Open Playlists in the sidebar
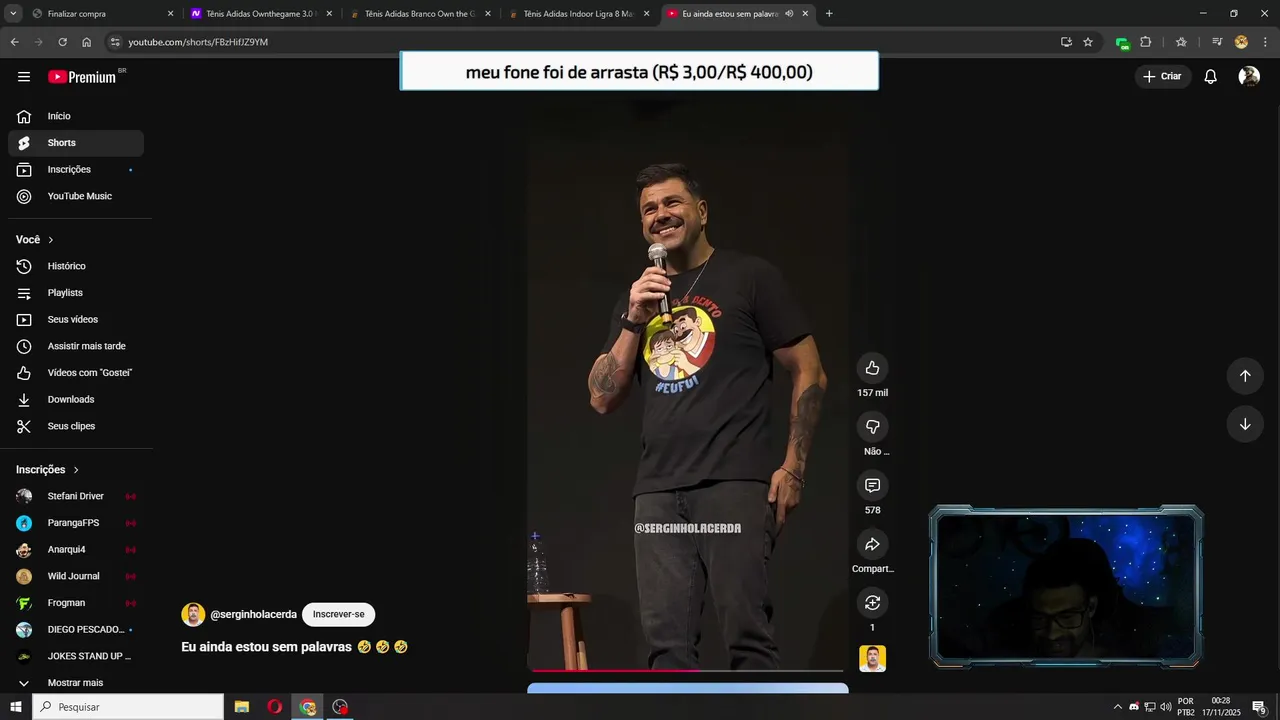This screenshot has height=720, width=1280. 76,293
